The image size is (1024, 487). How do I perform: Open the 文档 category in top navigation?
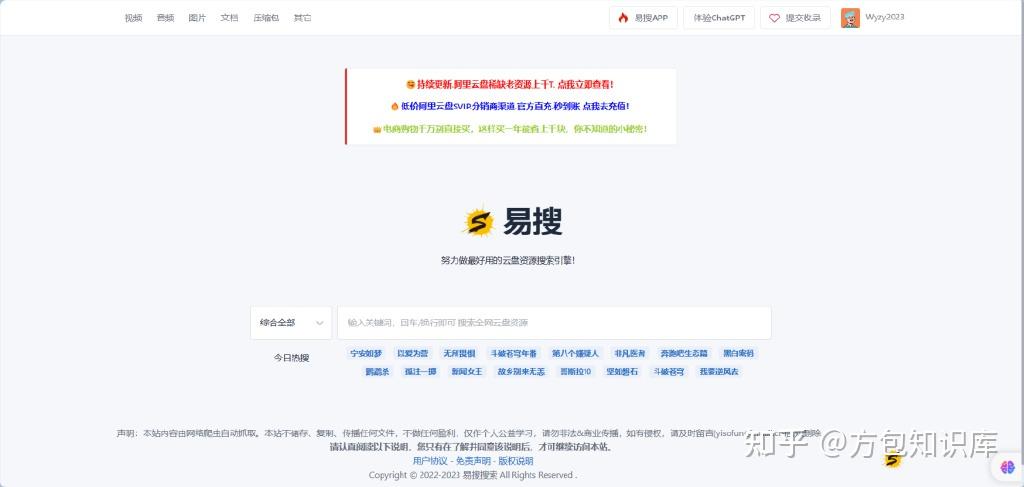coord(229,18)
